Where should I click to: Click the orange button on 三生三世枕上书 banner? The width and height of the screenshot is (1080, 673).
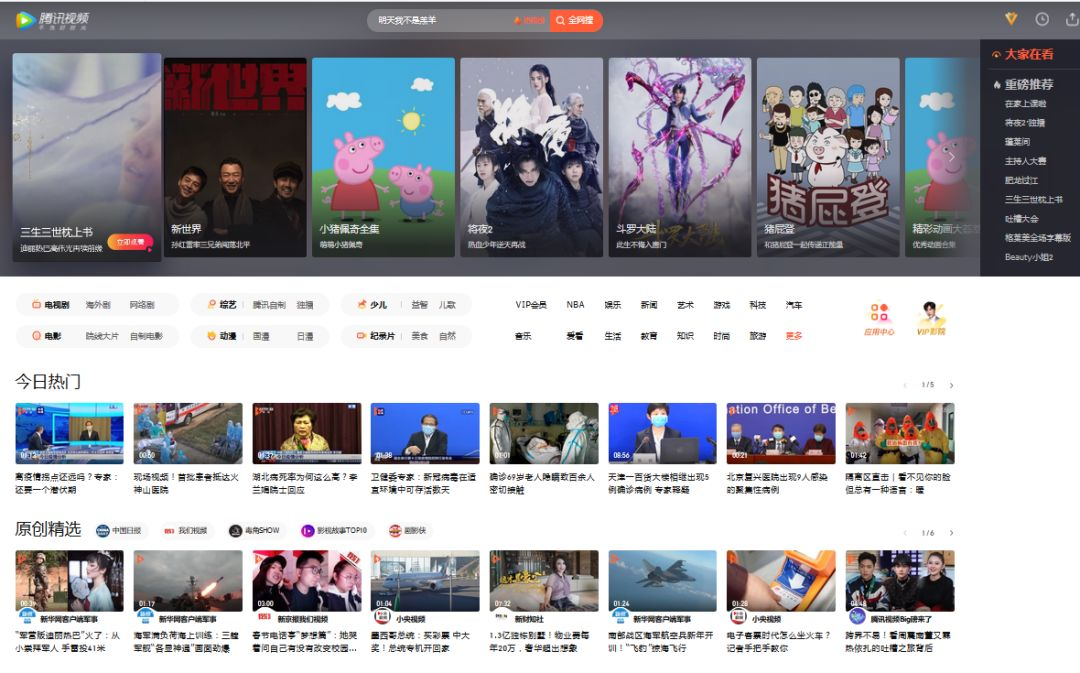tap(130, 242)
